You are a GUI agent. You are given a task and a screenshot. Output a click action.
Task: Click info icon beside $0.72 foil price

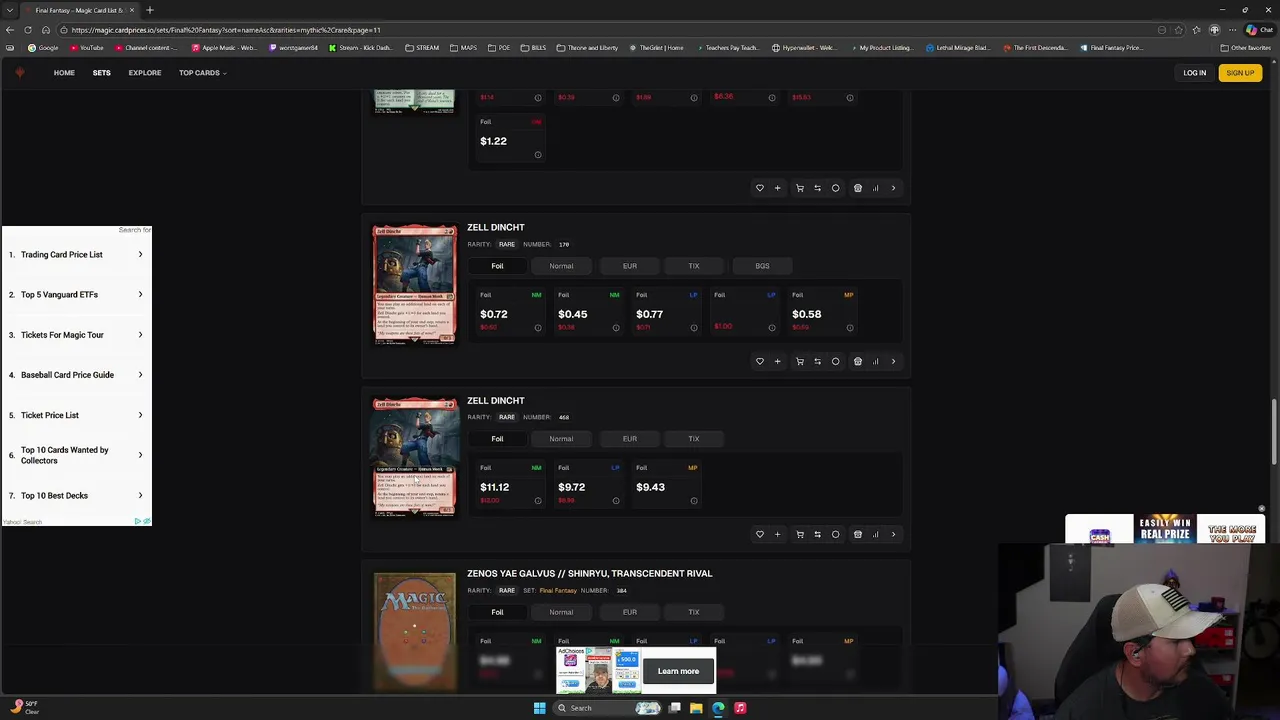(x=538, y=327)
